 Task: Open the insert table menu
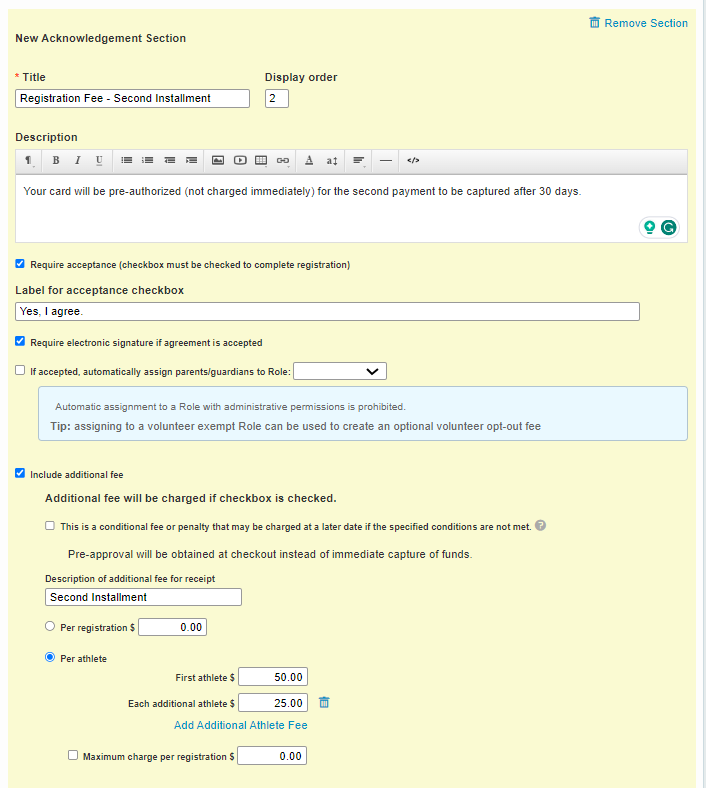tap(261, 161)
